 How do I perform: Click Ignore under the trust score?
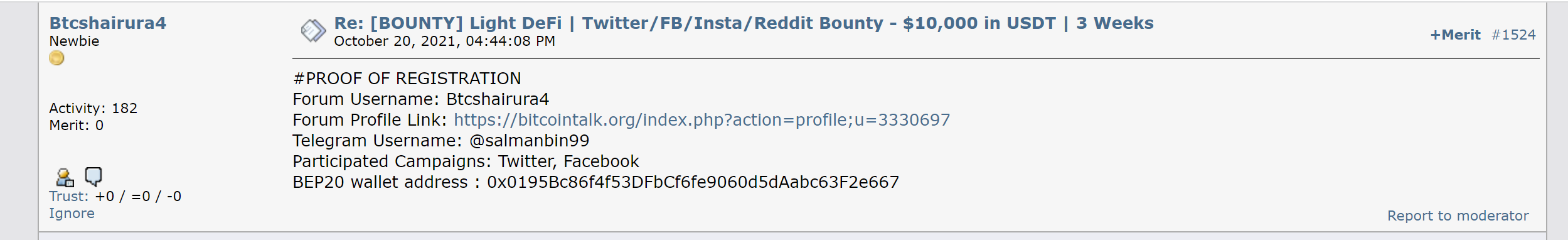click(x=72, y=213)
